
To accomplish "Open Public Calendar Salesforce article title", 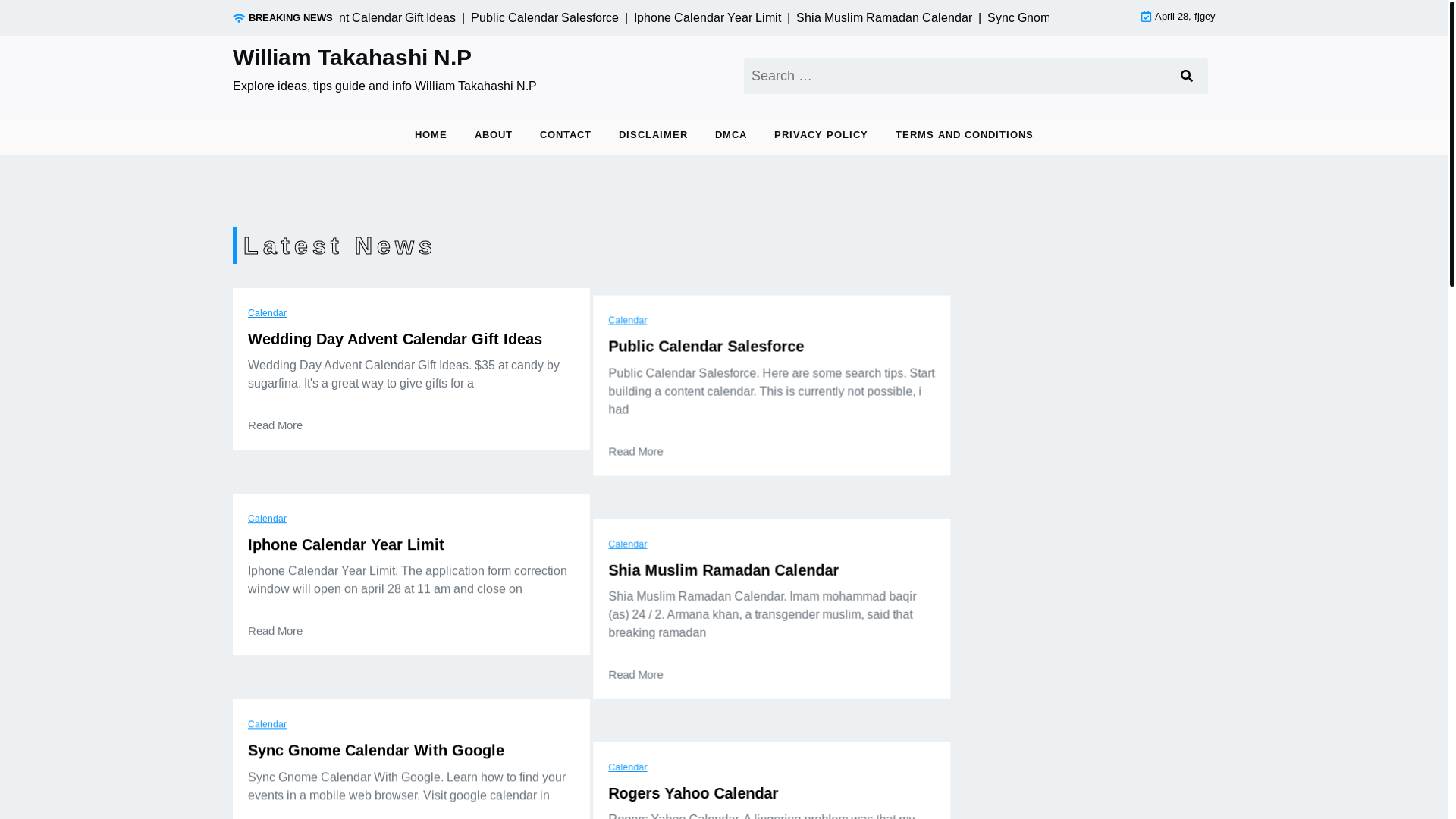I will coord(706,347).
